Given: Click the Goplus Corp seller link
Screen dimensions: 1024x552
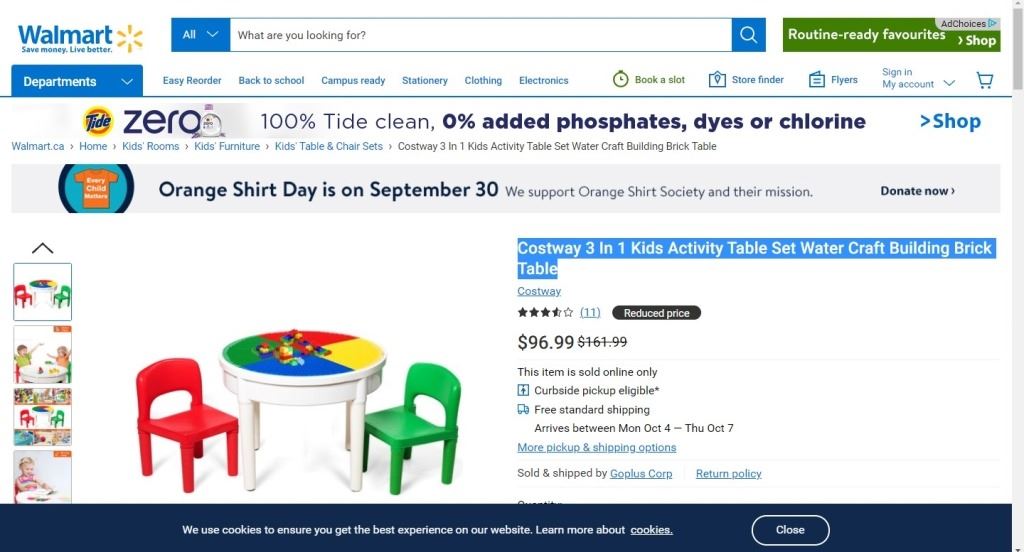Looking at the screenshot, I should coord(641,474).
